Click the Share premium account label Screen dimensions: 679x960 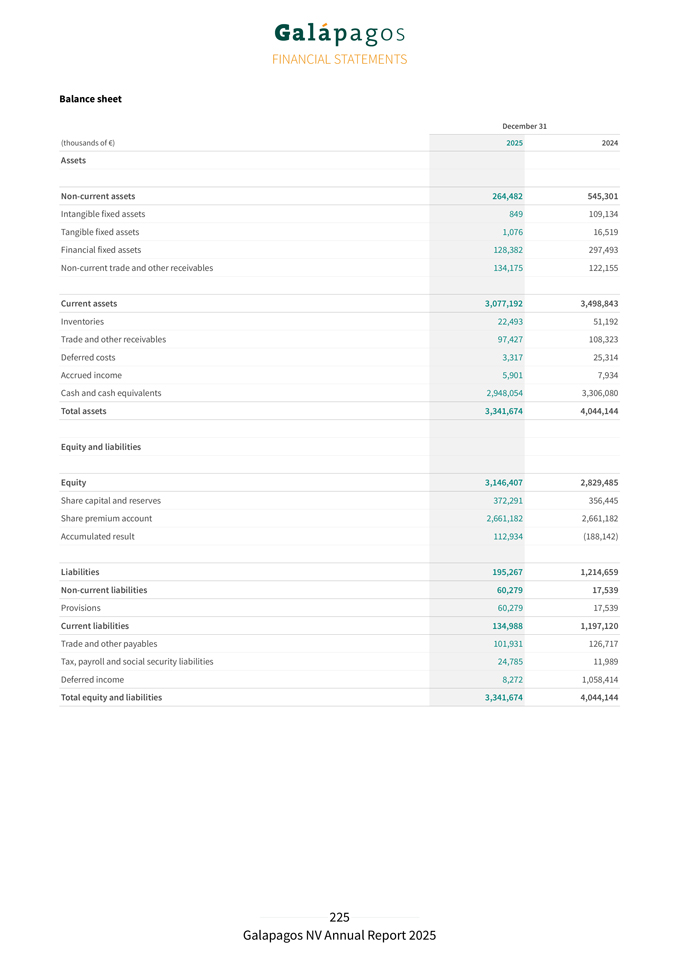106,518
